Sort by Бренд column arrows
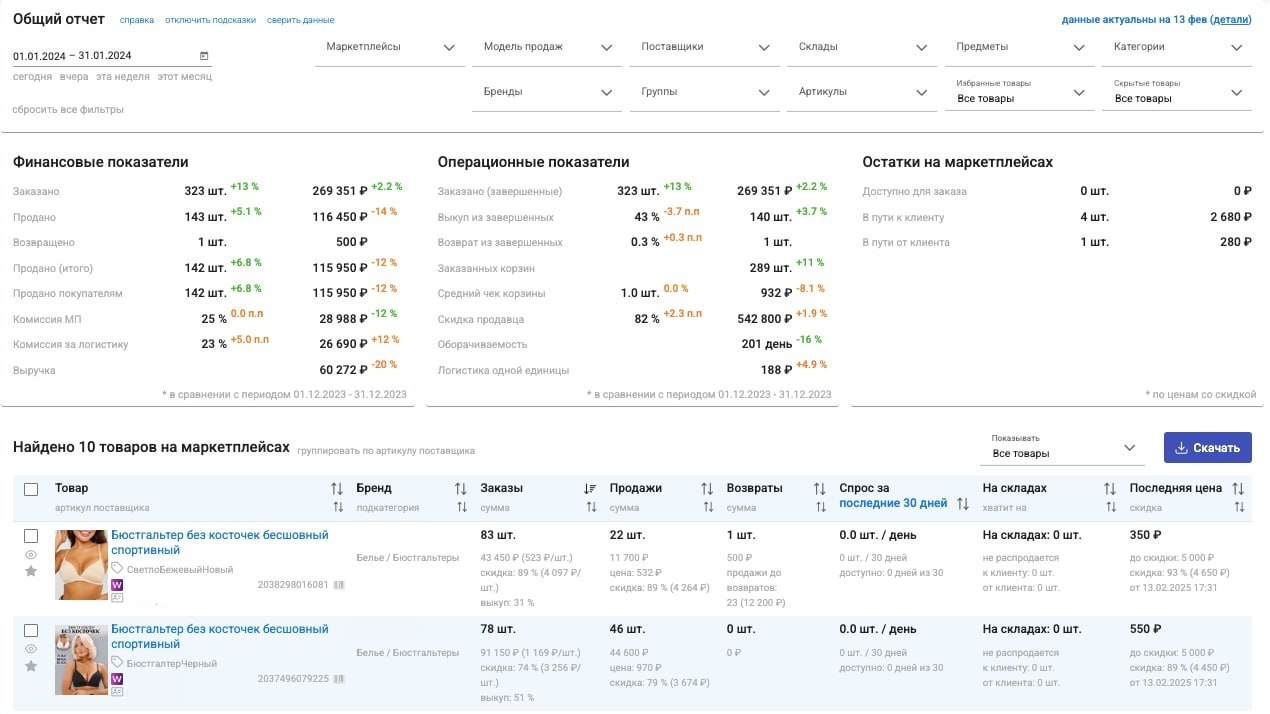 (x=461, y=489)
